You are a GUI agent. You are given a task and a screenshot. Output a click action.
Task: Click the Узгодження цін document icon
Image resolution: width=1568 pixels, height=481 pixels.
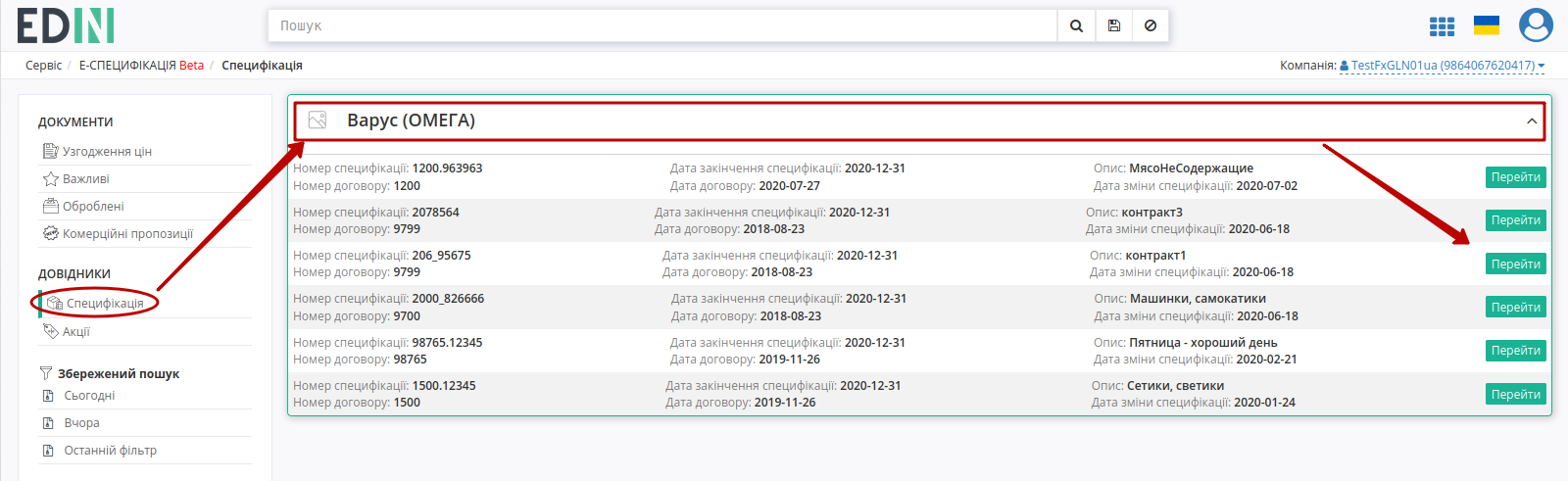pos(51,151)
